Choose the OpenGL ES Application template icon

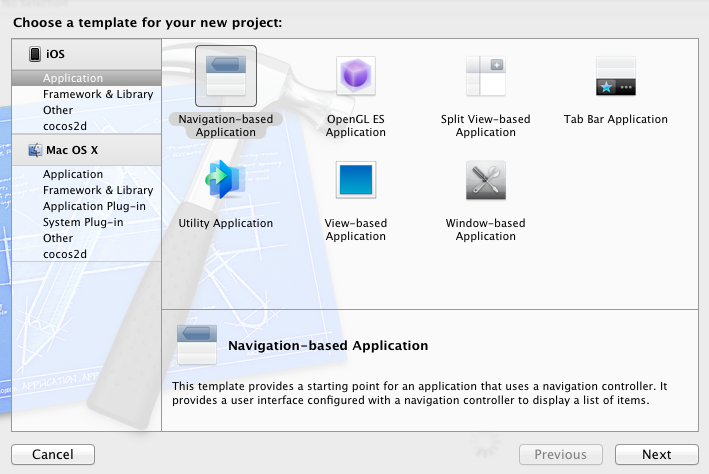tap(356, 76)
